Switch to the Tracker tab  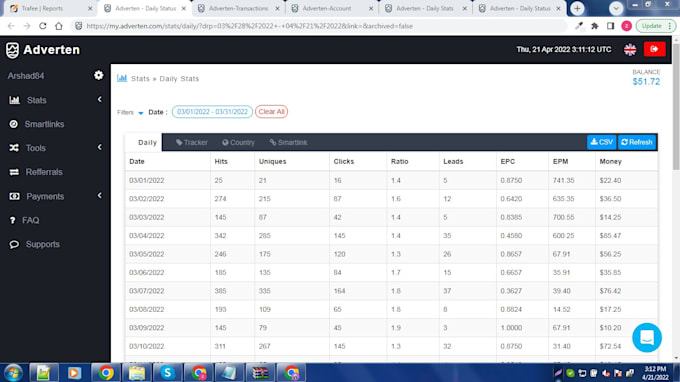(x=192, y=142)
